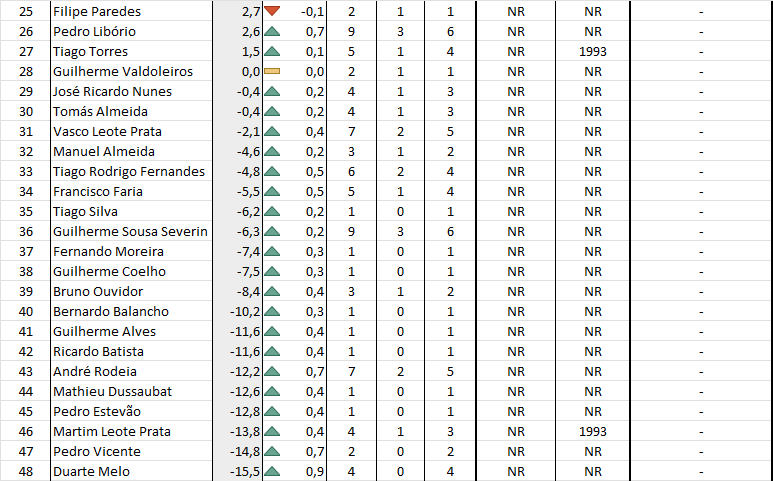This screenshot has height=481, width=773.
Task: Select the name cell Pedro Libório
Action: [132, 32]
